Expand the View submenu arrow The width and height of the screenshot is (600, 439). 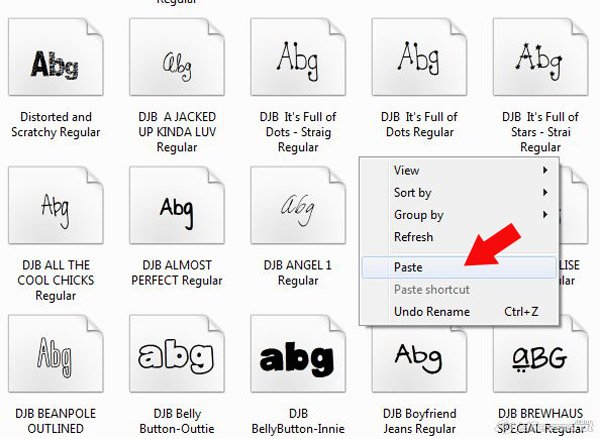pos(545,170)
